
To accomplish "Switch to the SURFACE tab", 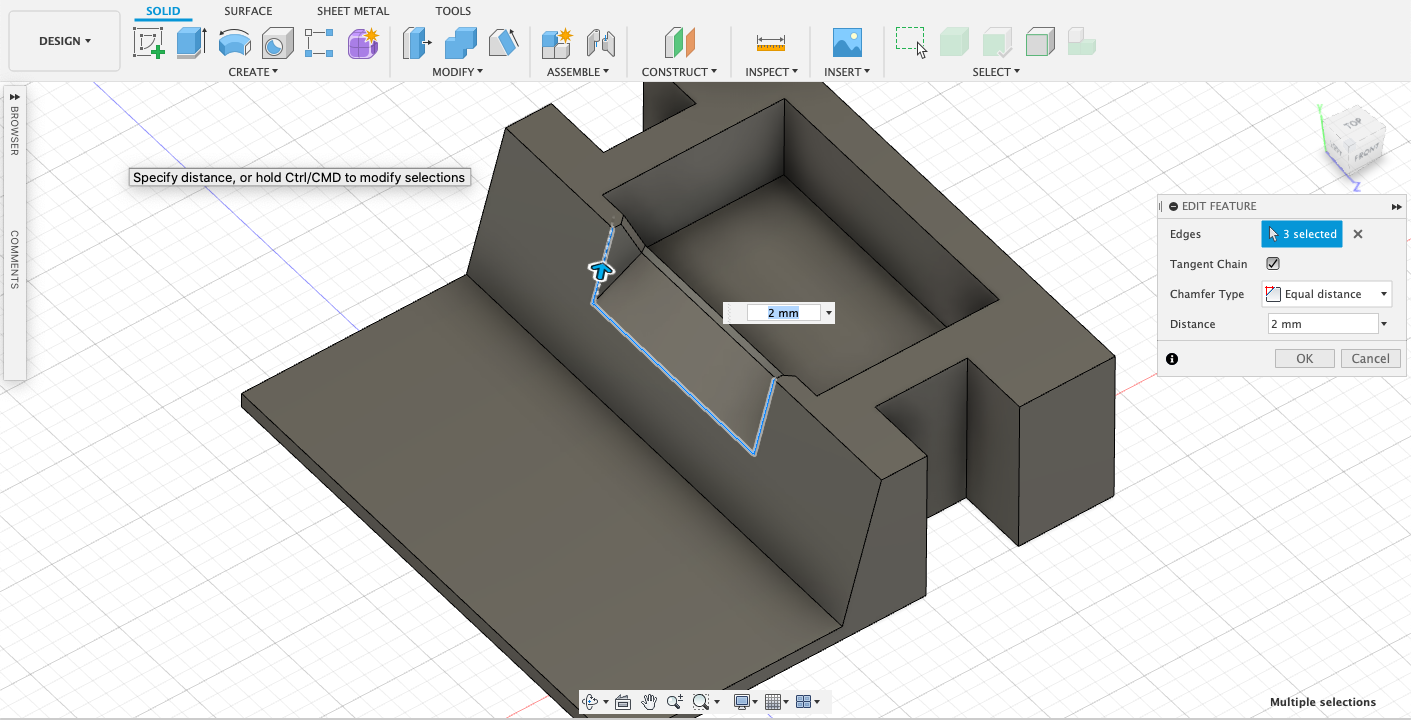I will (x=248, y=11).
